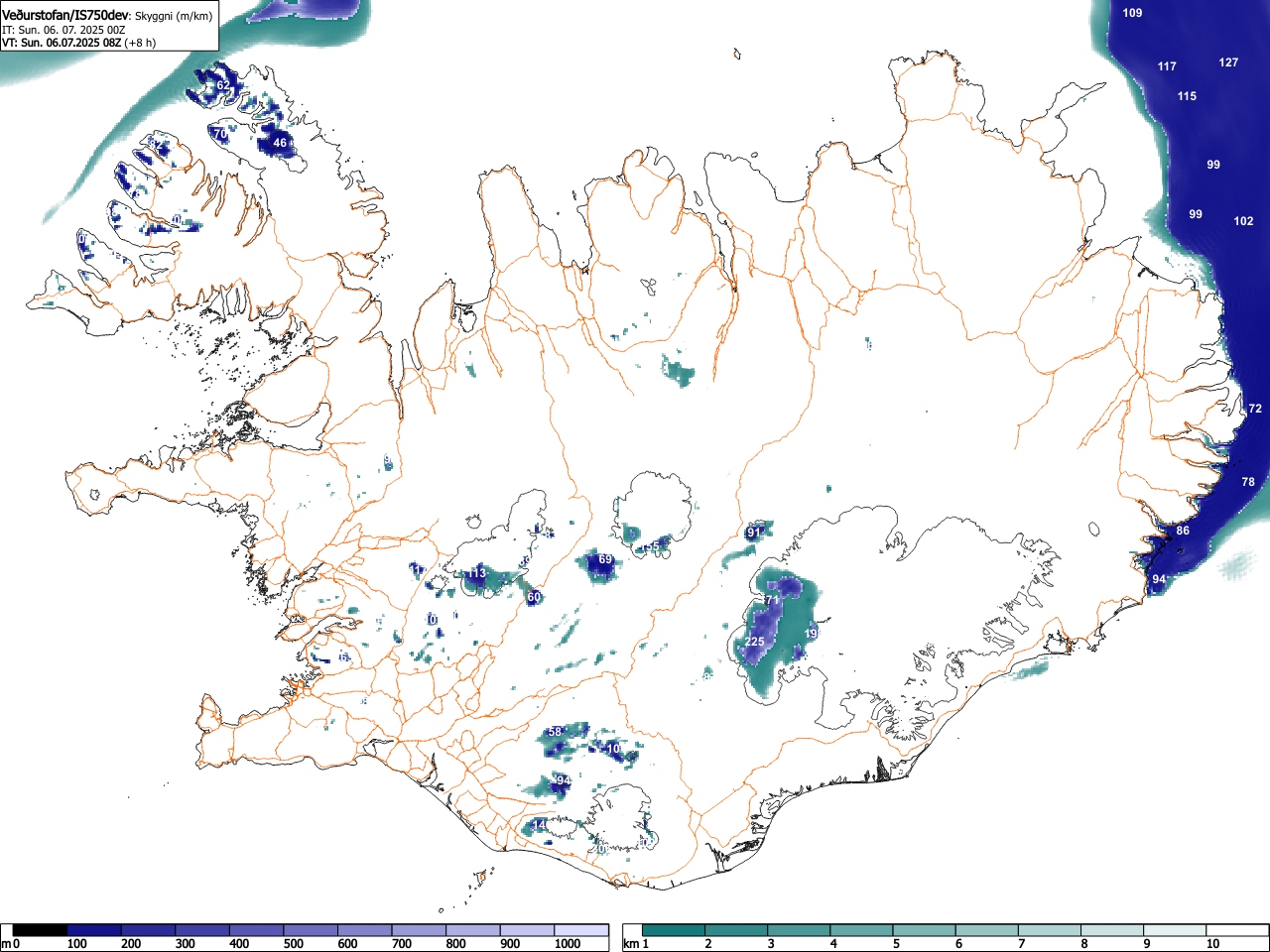
Task: Click the 19 value near the glacier
Action: tap(811, 634)
